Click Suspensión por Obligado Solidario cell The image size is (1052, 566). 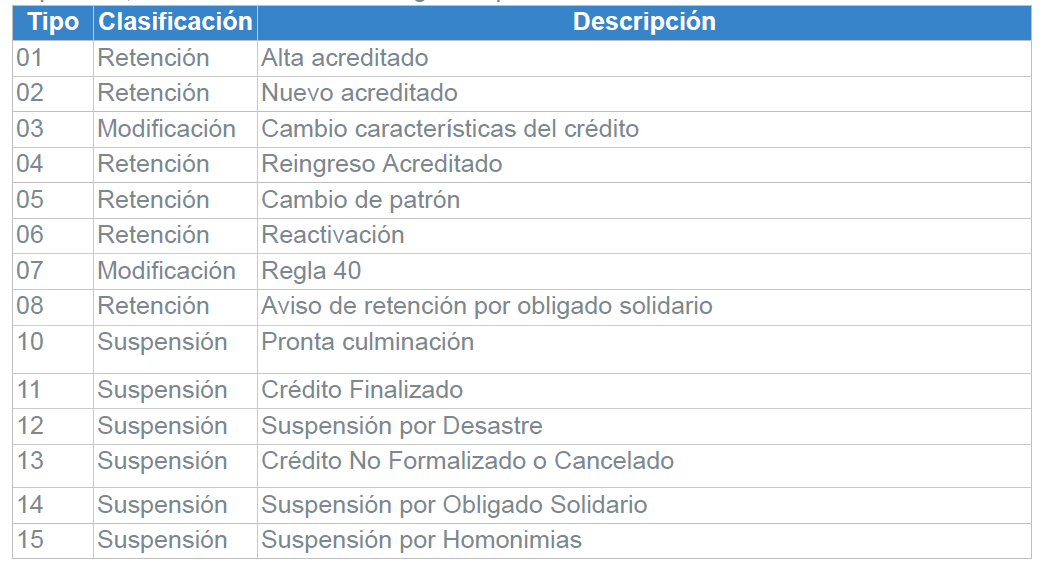click(x=644, y=506)
